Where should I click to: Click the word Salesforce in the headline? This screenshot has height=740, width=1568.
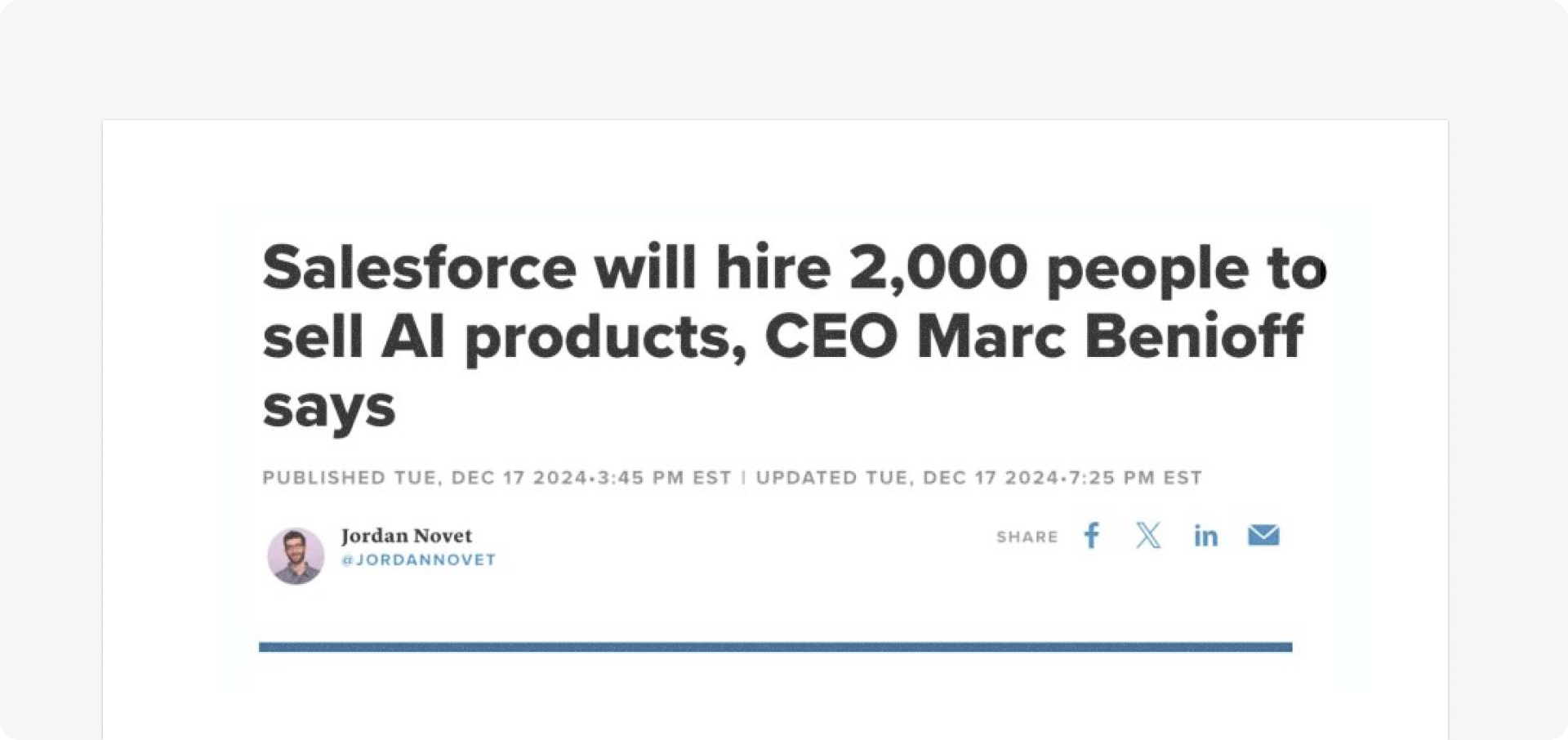(420, 267)
